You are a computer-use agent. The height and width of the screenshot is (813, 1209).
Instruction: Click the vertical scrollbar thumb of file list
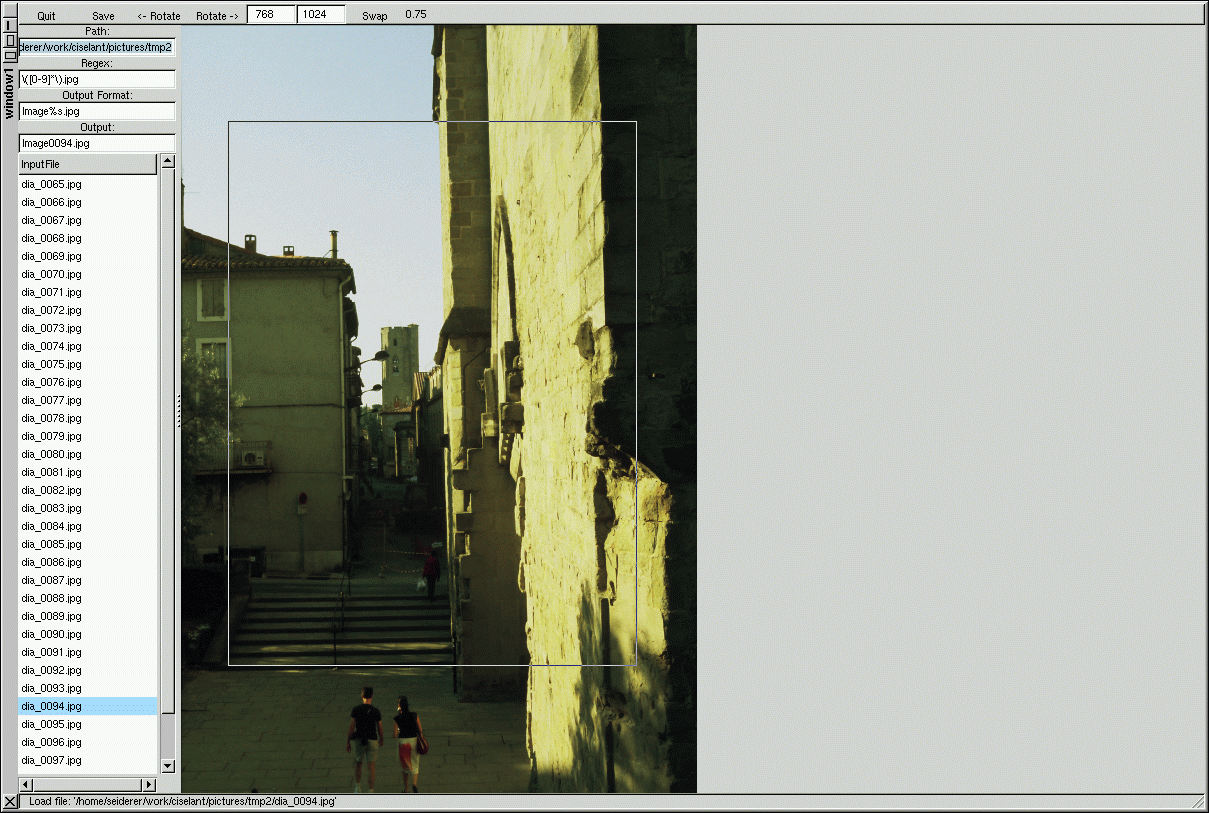[168, 440]
